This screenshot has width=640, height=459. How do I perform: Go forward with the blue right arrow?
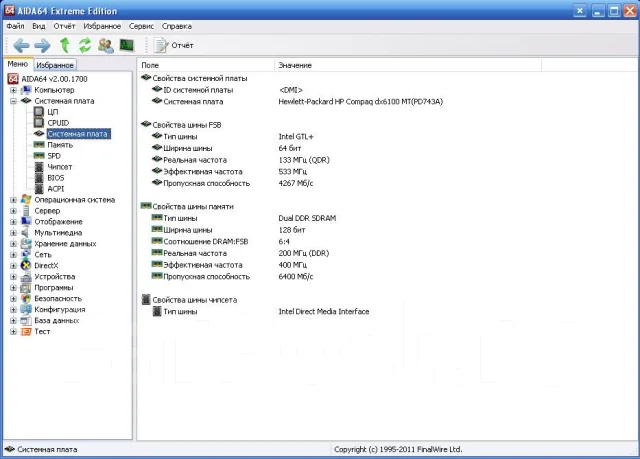coord(42,45)
